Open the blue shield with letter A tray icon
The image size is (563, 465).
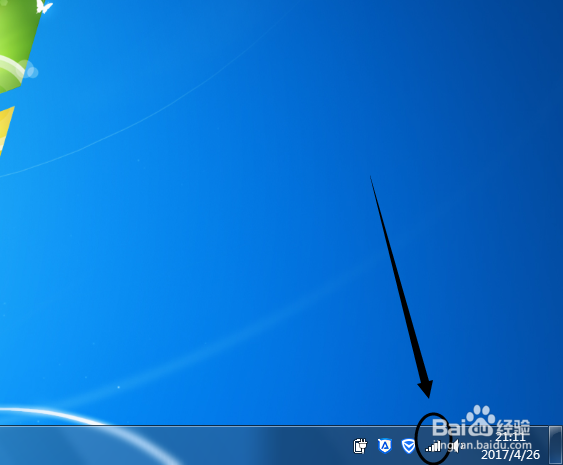click(x=385, y=446)
